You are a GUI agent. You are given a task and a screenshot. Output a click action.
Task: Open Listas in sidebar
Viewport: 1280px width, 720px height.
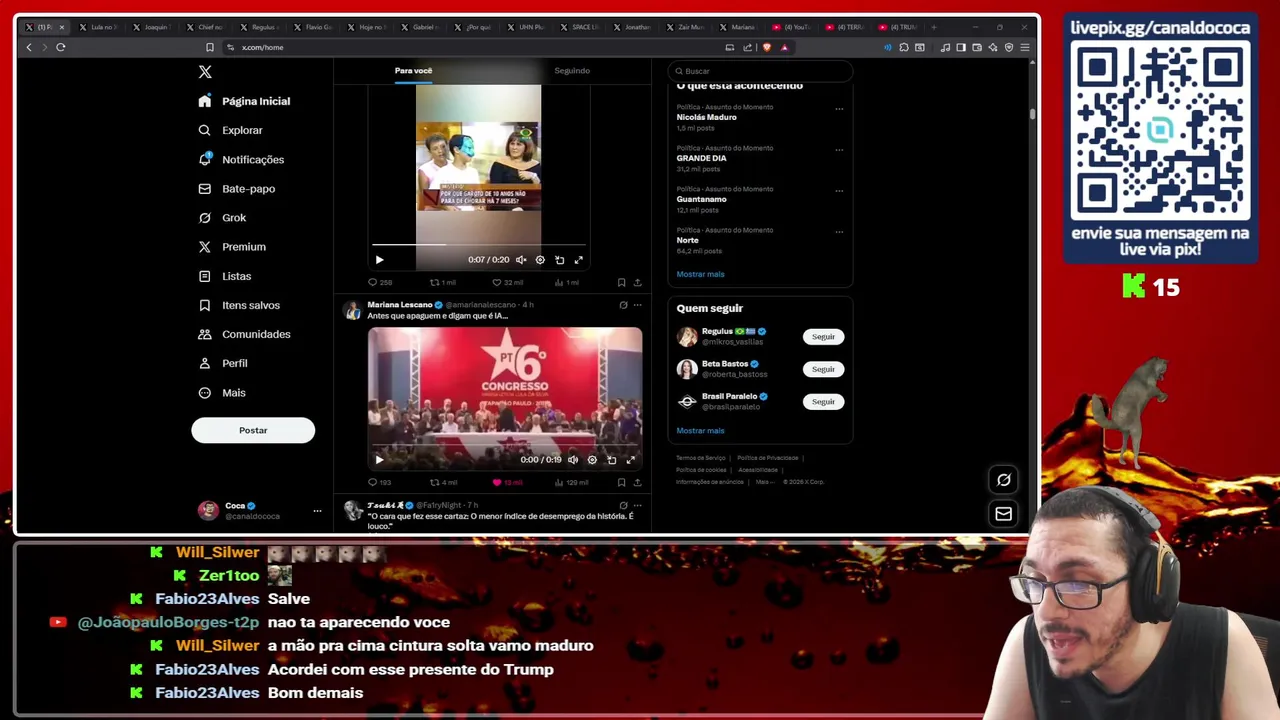[x=225, y=276]
